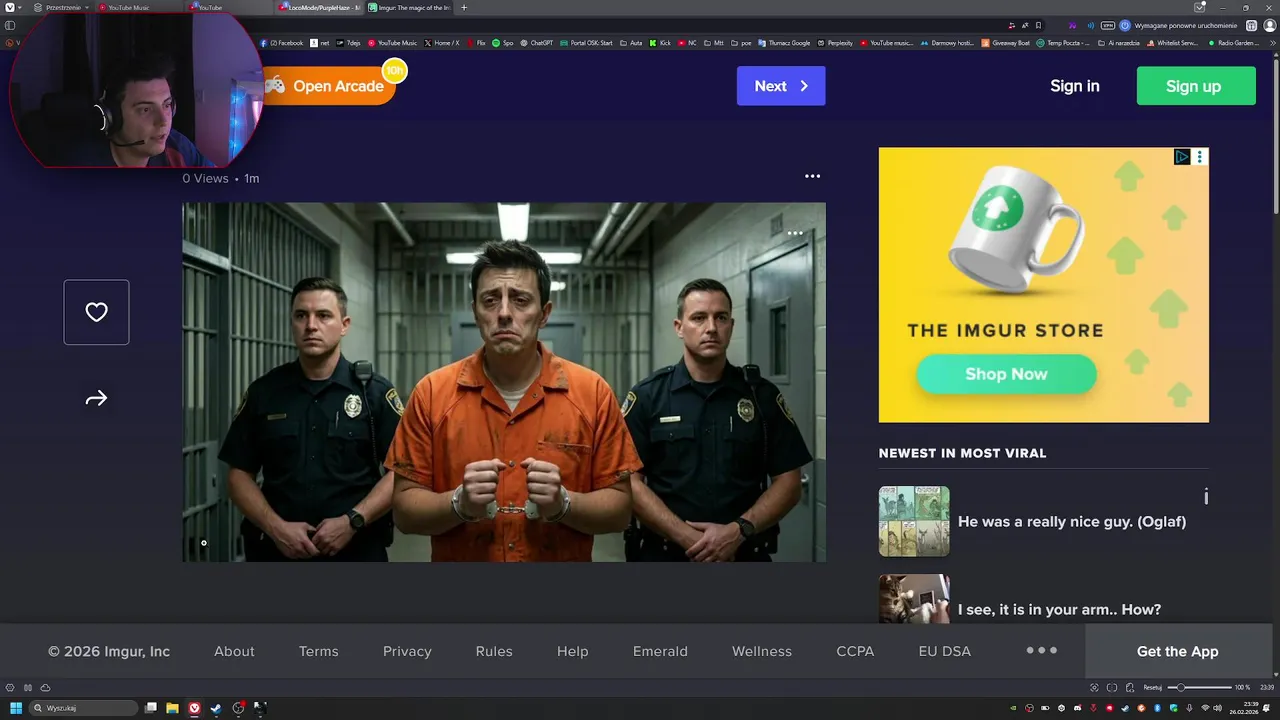
Task: Click the green Sign up button
Action: [1196, 86]
